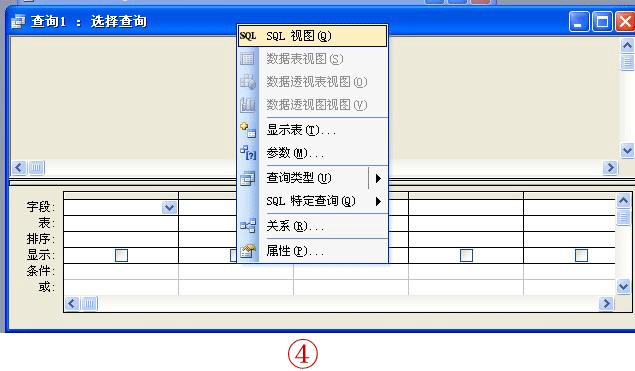
Task: Click the parameters icon beside 参数
Action: click(x=248, y=154)
